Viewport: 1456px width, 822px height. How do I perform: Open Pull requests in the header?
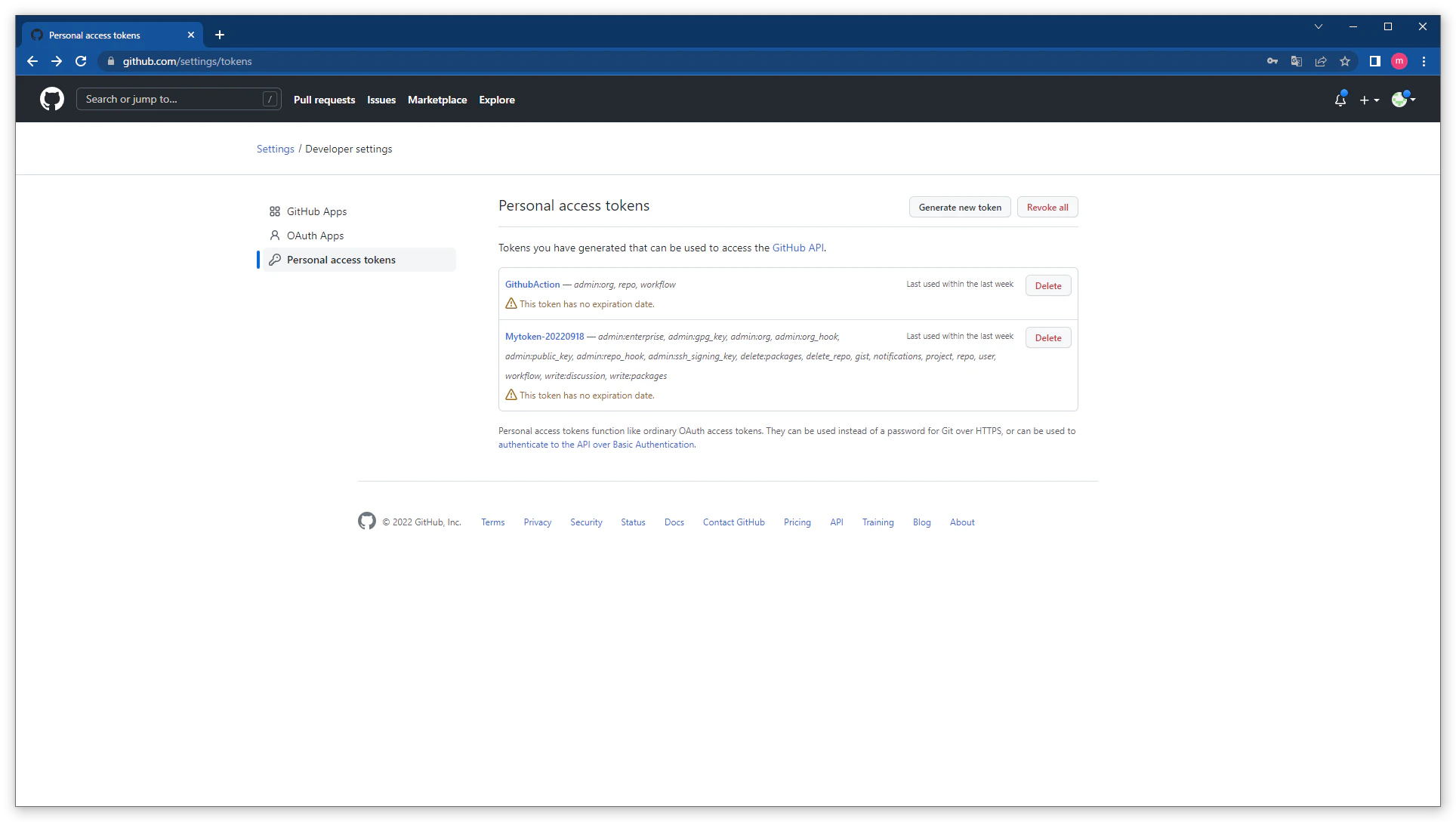[324, 100]
